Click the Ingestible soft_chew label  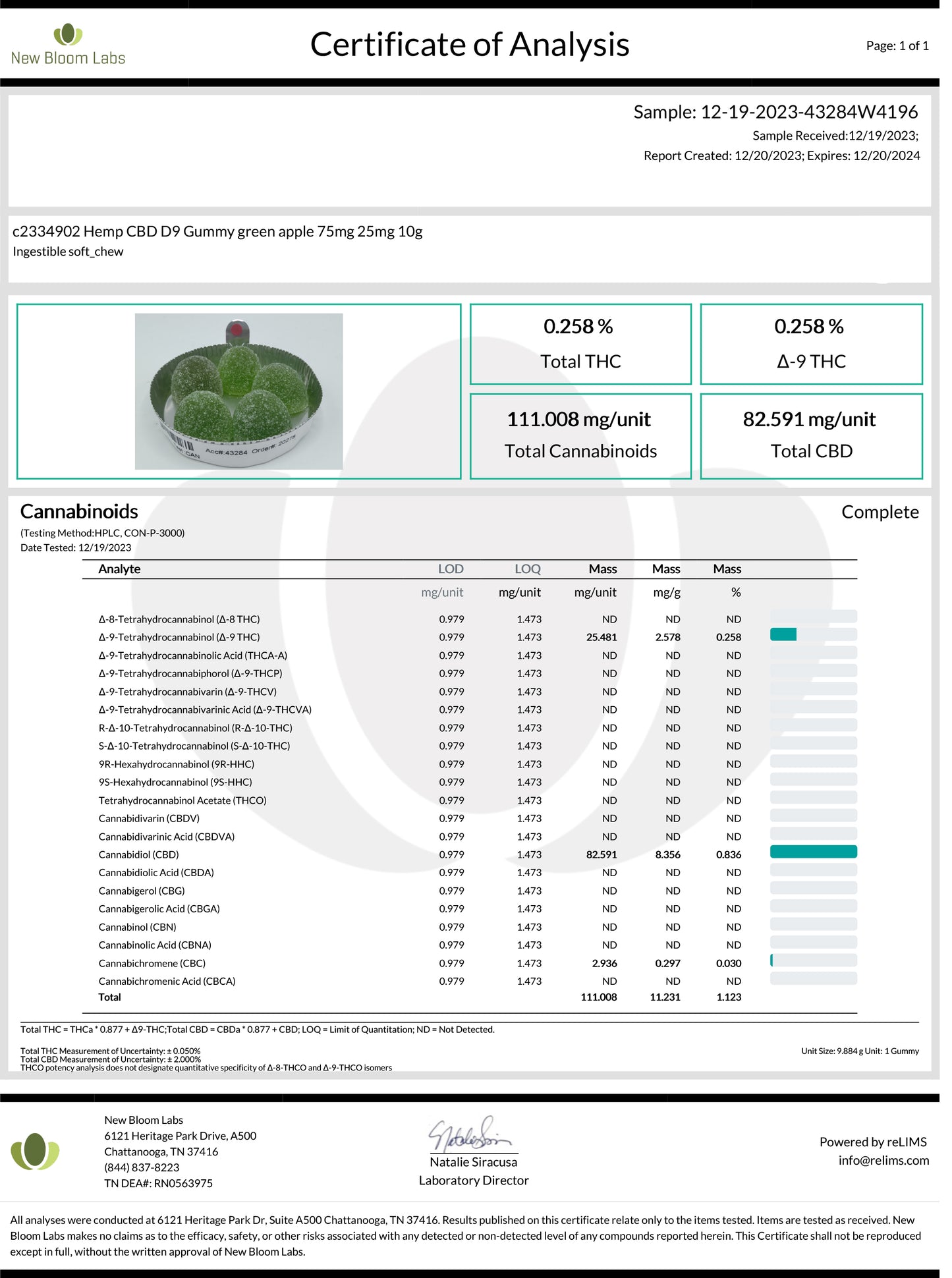coord(68,252)
